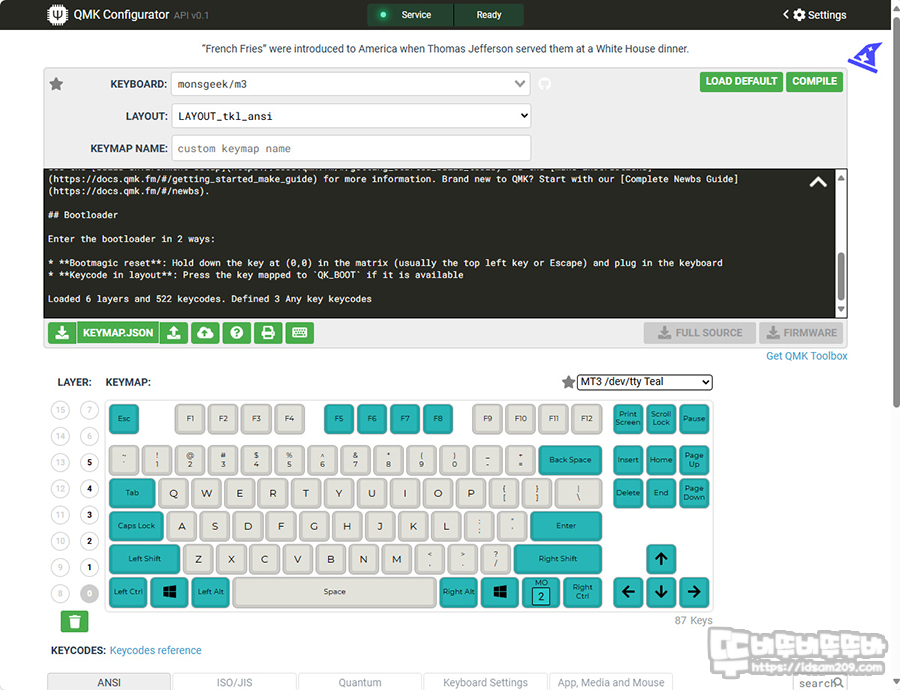Select the MO 2 layer key
Screen dimensions: 900x690
541,592
